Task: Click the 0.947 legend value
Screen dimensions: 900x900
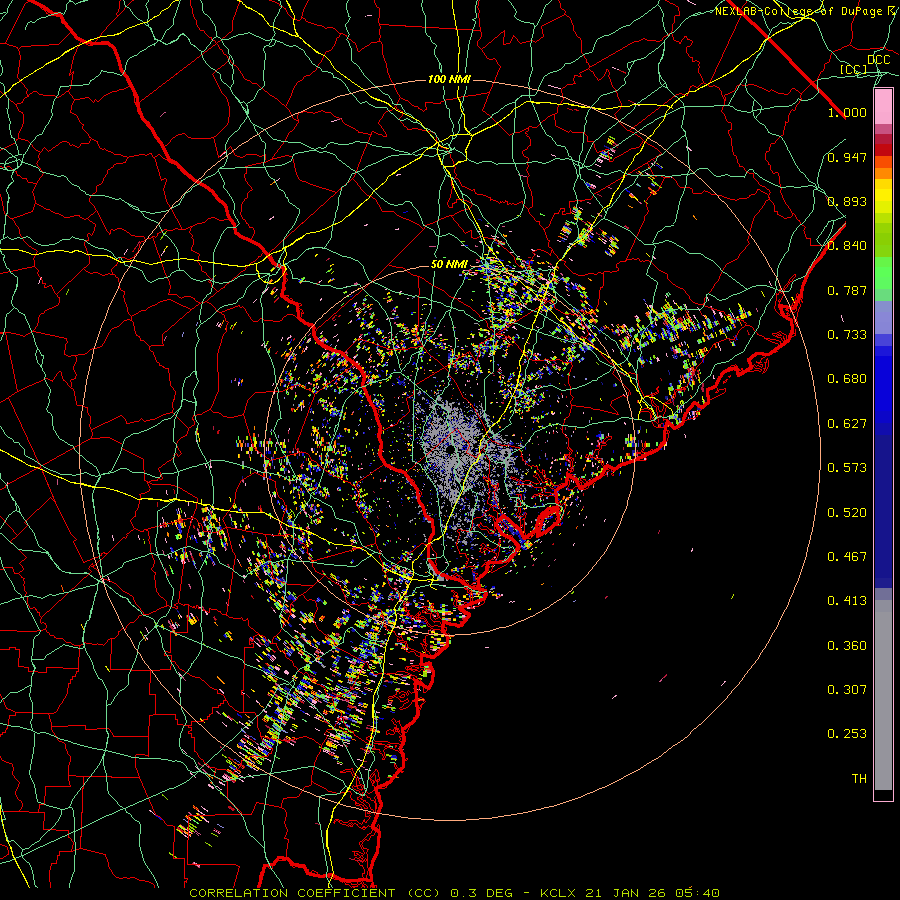Action: click(x=847, y=157)
